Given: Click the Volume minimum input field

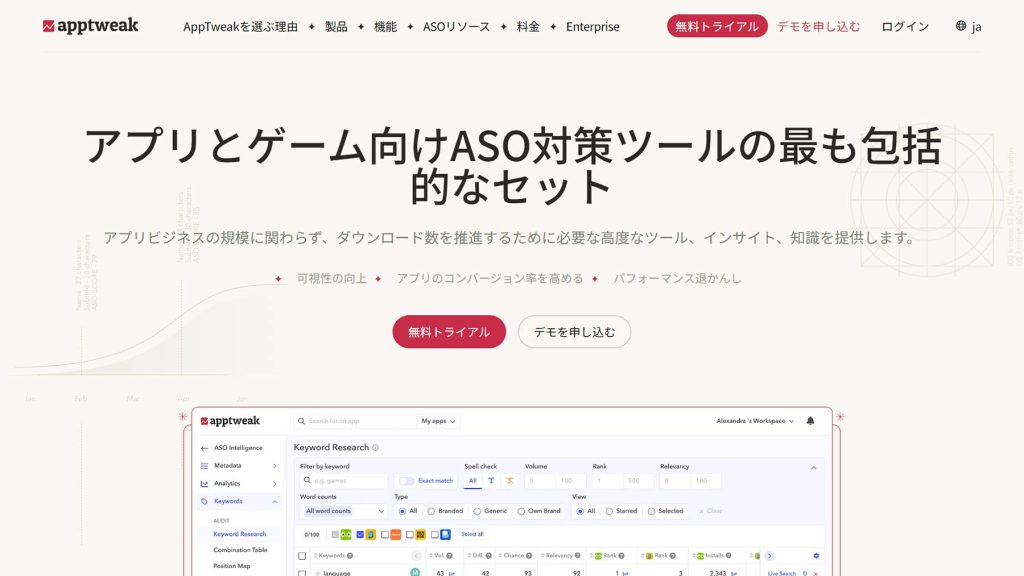Looking at the screenshot, I should tap(539, 481).
